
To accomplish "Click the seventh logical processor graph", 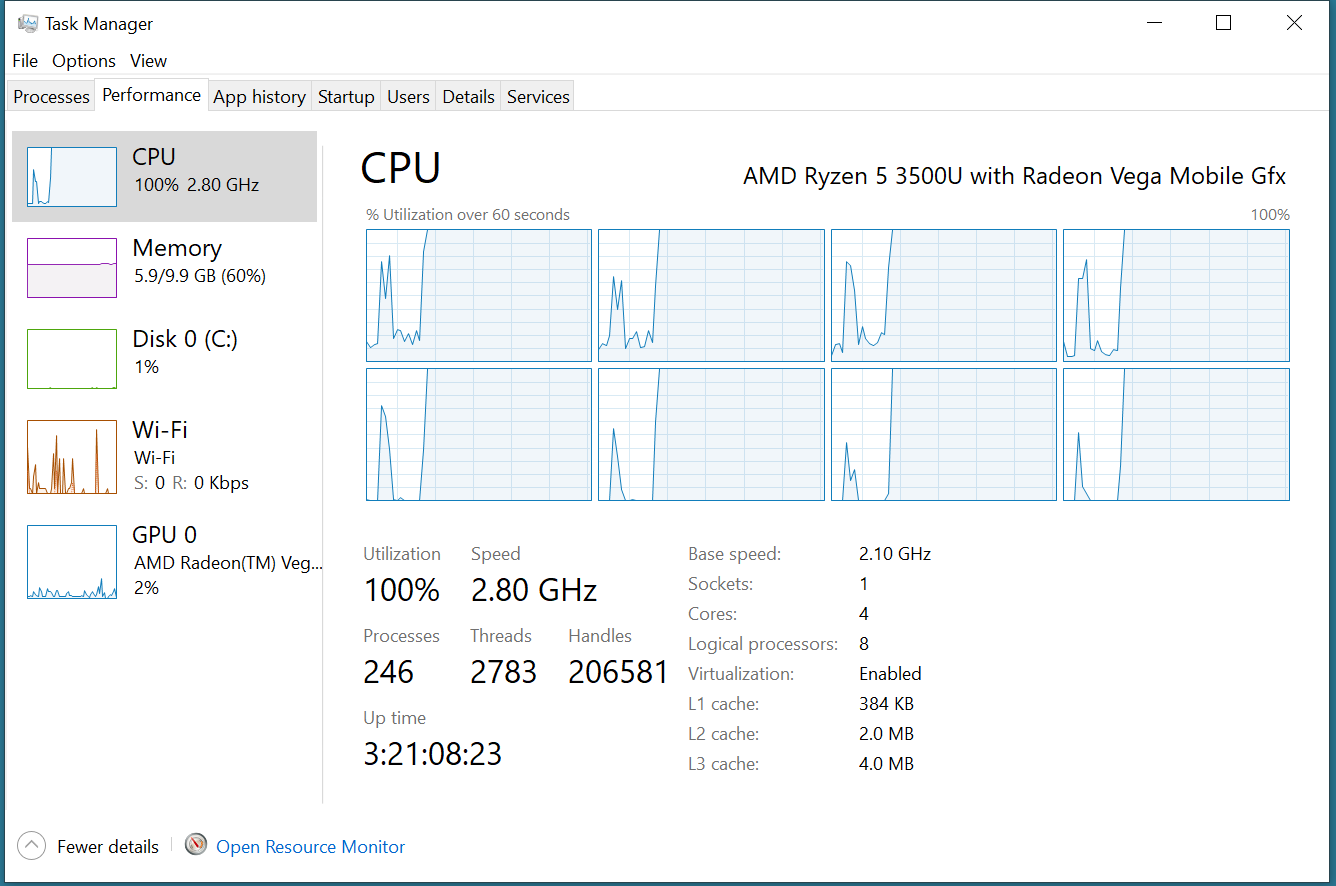I will 944,434.
